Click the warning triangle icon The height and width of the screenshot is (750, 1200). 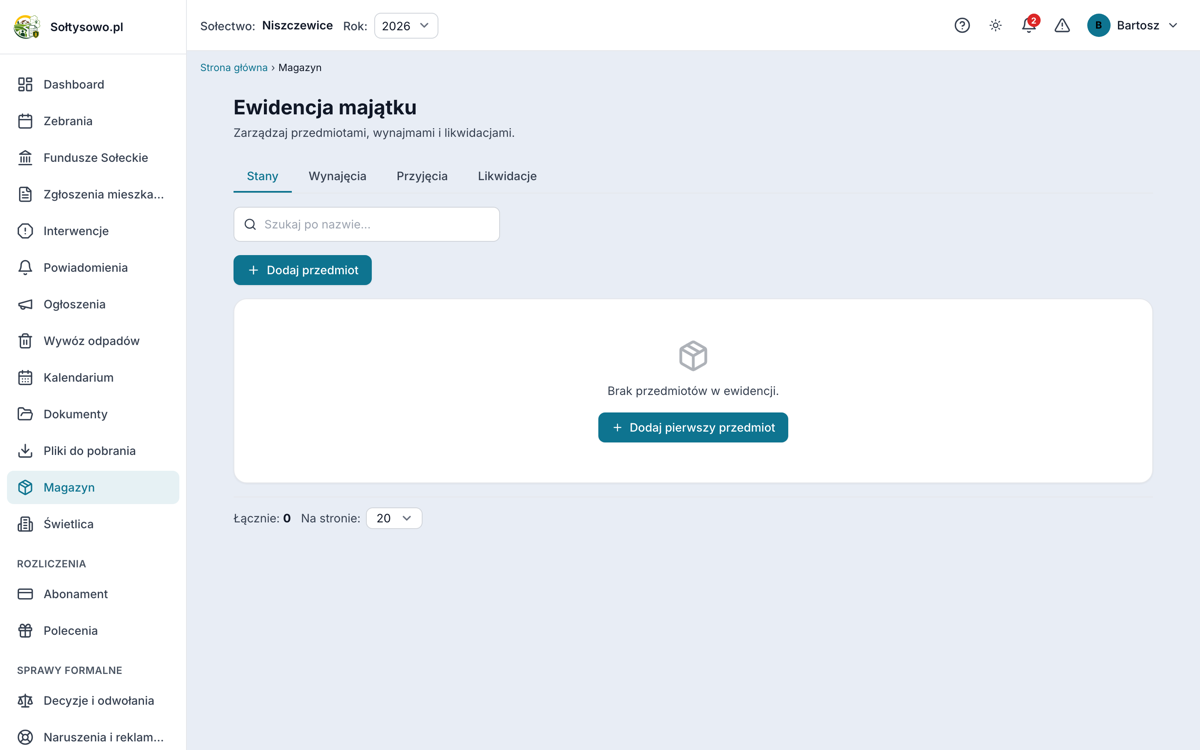tap(1062, 26)
